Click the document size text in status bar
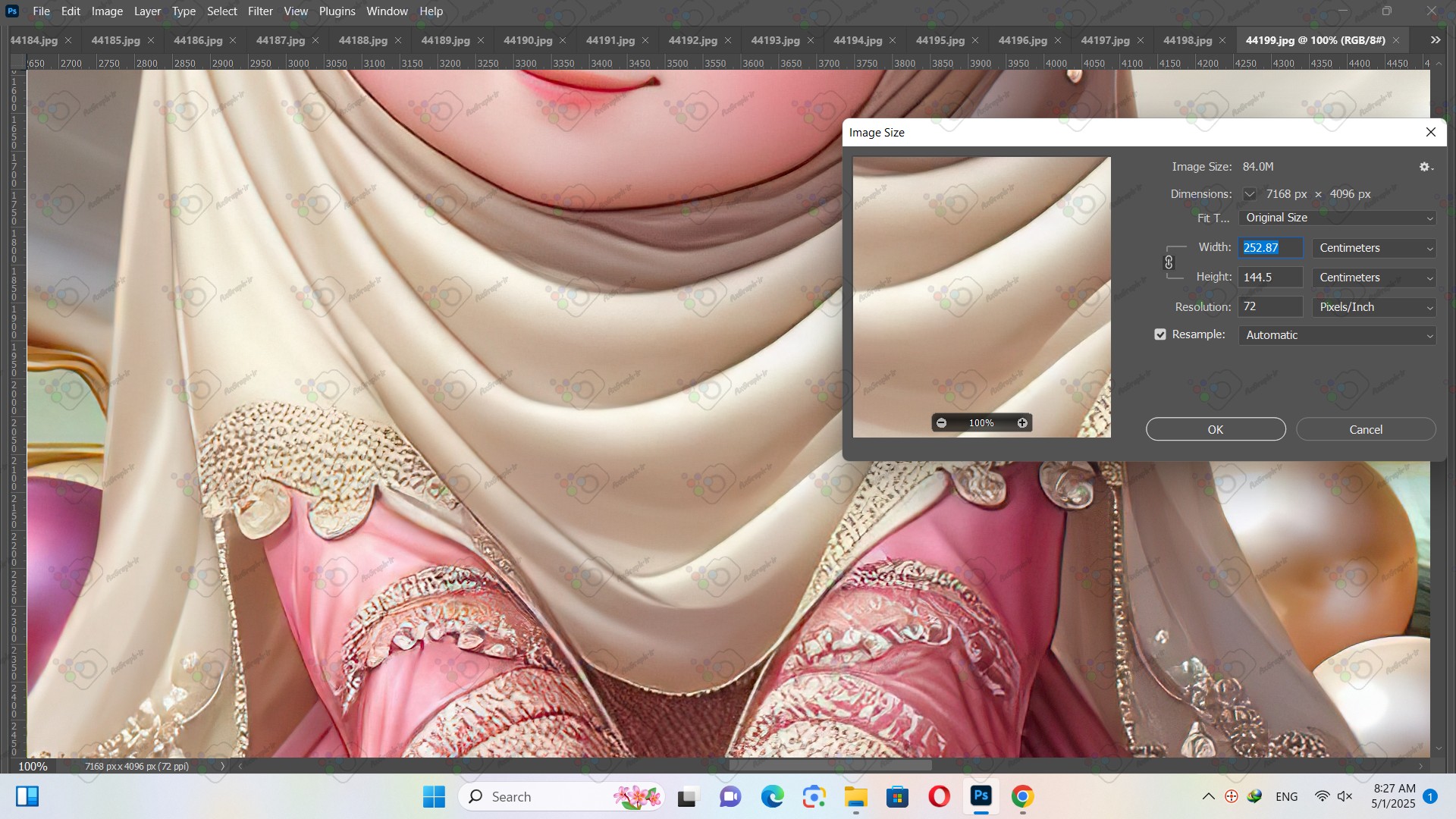 [x=137, y=767]
